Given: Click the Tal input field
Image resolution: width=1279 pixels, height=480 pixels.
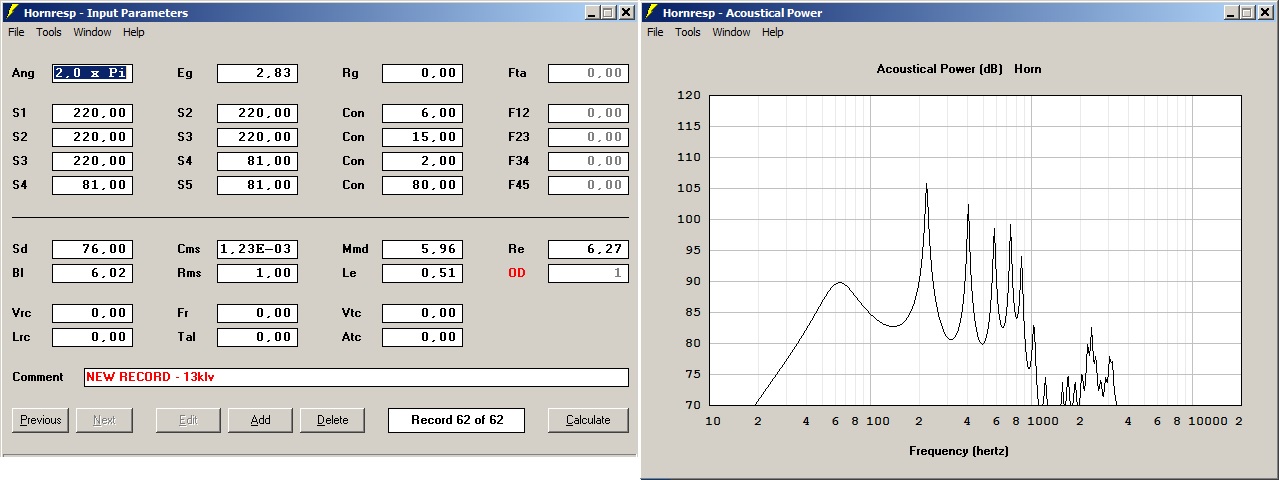Looking at the screenshot, I should (257, 337).
